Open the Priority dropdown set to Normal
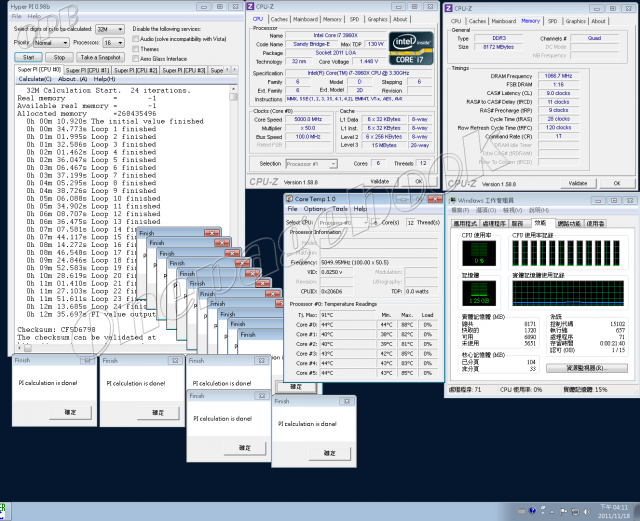The image size is (640, 521). tap(51, 42)
